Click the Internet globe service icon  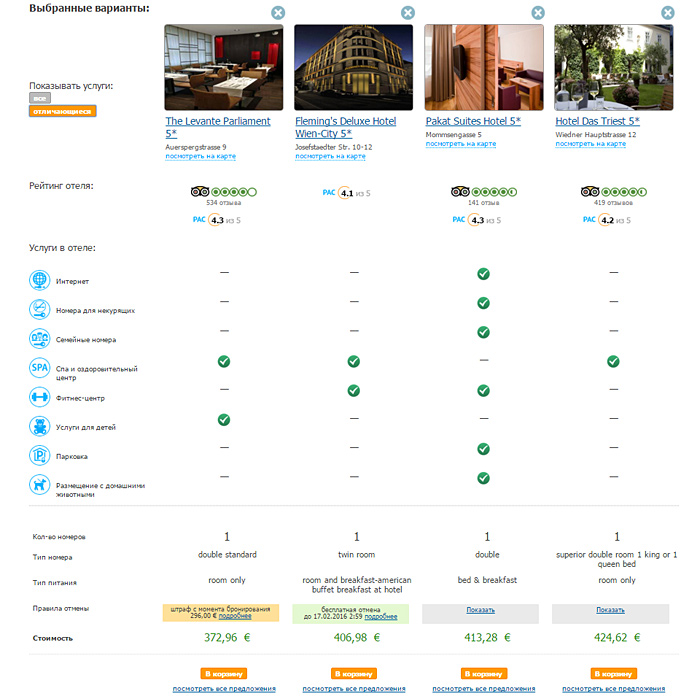click(x=39, y=280)
